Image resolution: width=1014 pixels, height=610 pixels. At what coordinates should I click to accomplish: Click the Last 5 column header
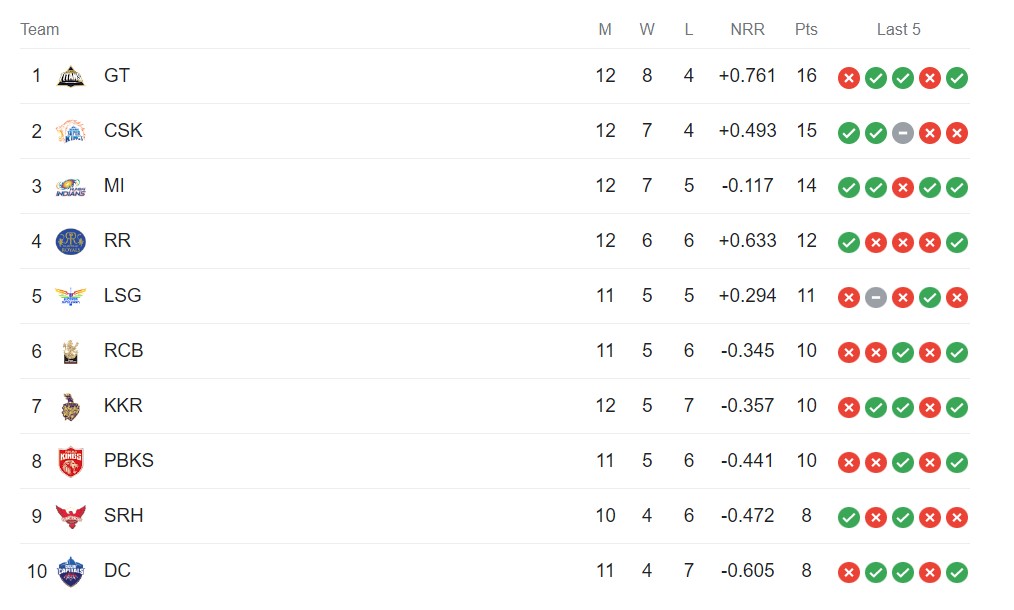[x=898, y=29]
